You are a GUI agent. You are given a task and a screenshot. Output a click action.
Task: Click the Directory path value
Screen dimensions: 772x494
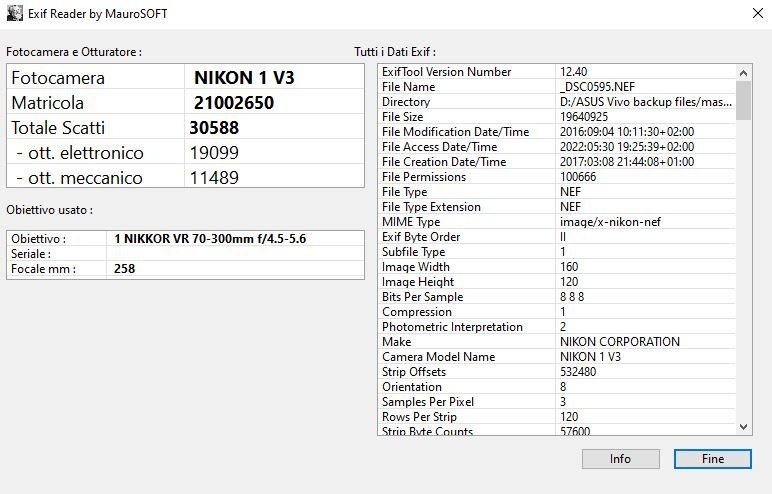(x=645, y=102)
